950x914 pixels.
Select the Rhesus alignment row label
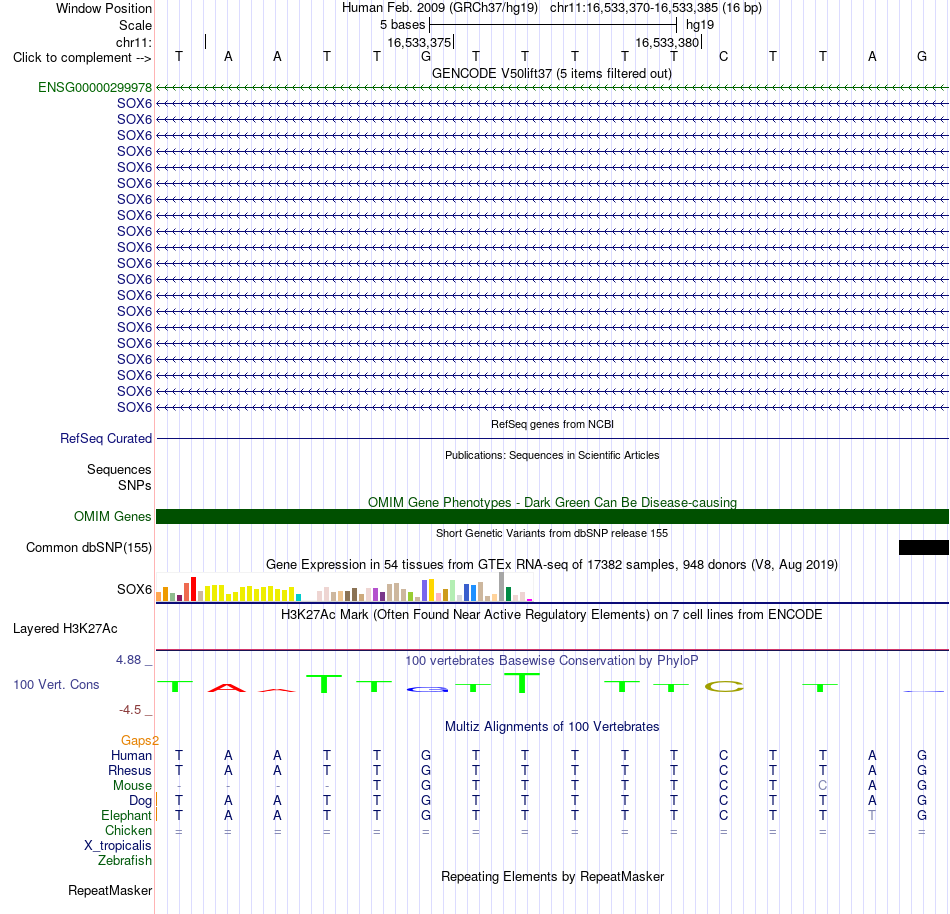(x=130, y=770)
